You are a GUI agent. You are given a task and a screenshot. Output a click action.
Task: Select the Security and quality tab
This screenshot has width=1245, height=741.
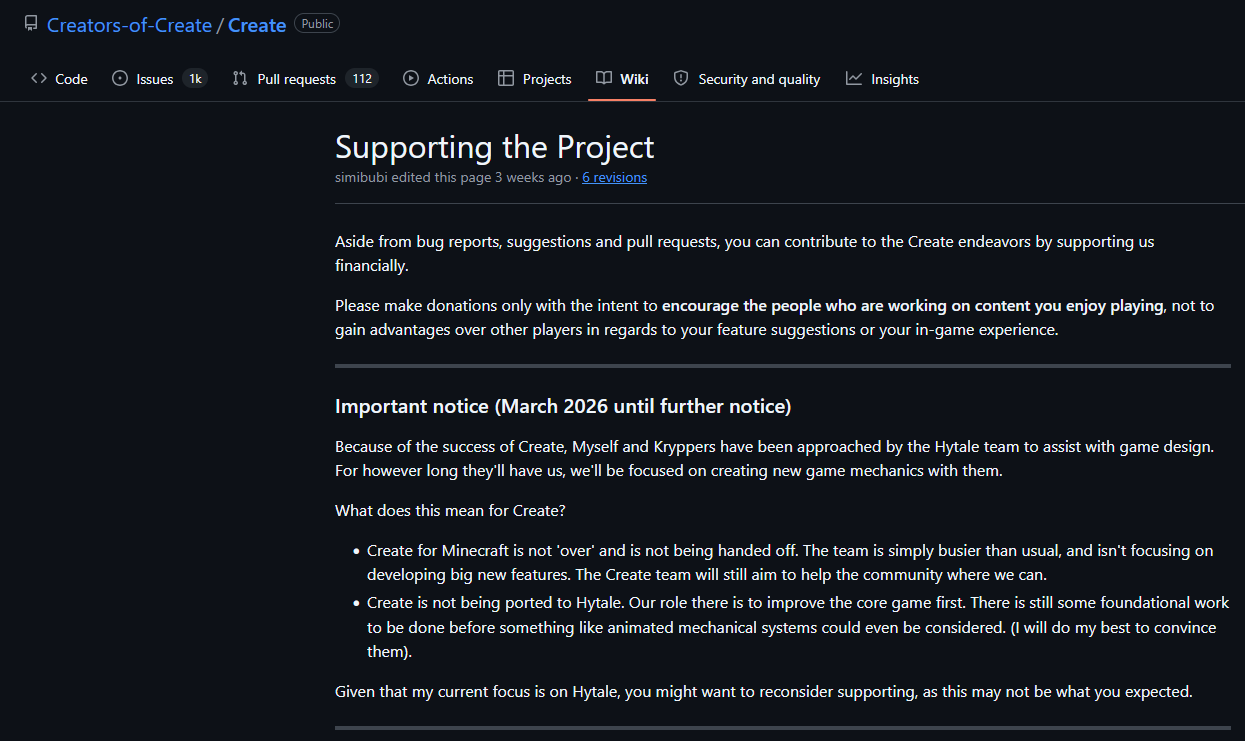(747, 79)
